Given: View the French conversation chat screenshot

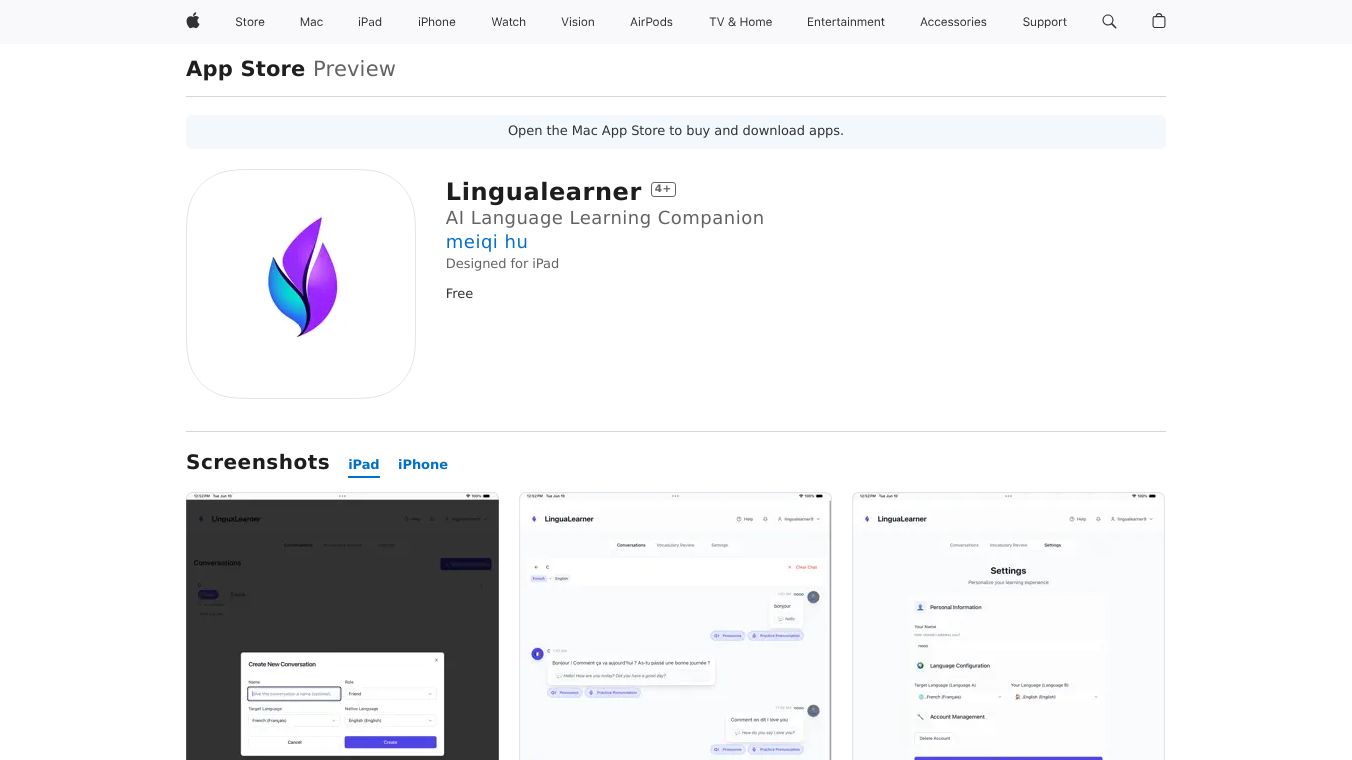Looking at the screenshot, I should pyautogui.click(x=675, y=626).
